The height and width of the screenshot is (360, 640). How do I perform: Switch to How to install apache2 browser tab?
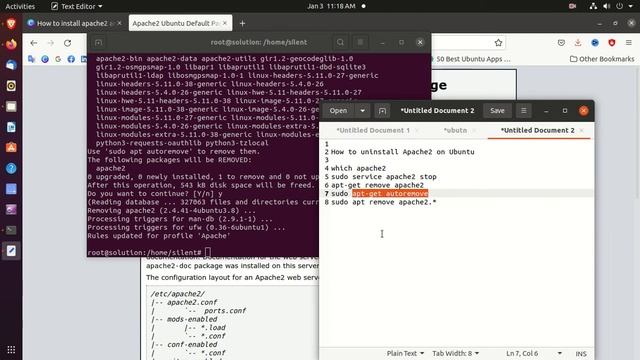72,23
